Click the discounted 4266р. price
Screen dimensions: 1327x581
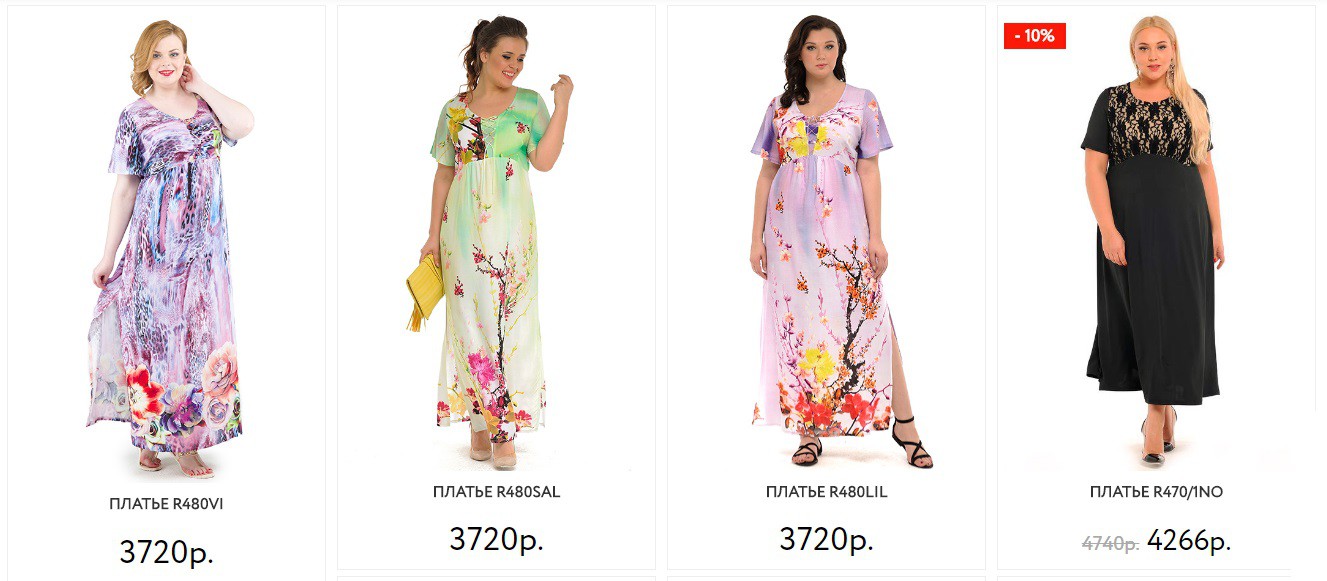[1189, 541]
